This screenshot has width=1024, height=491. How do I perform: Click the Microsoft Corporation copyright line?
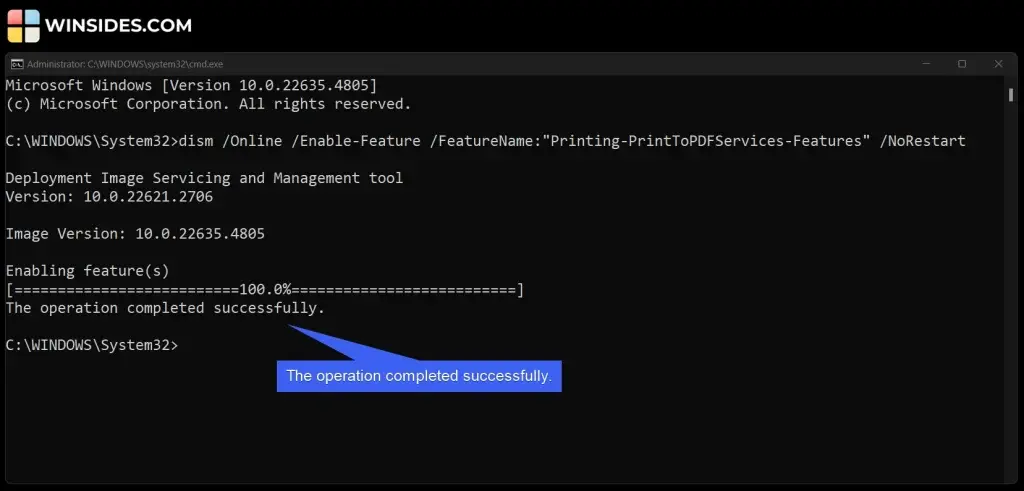pyautogui.click(x=208, y=104)
